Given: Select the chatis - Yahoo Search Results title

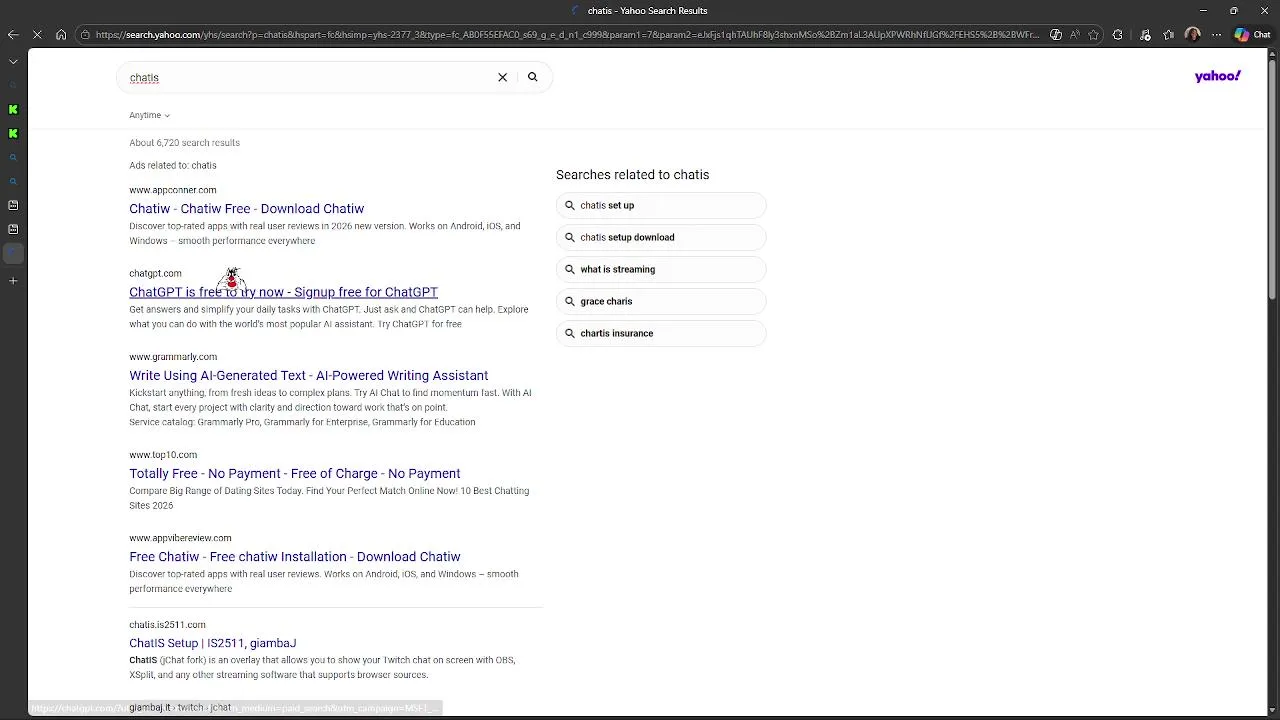Looking at the screenshot, I should point(647,11).
